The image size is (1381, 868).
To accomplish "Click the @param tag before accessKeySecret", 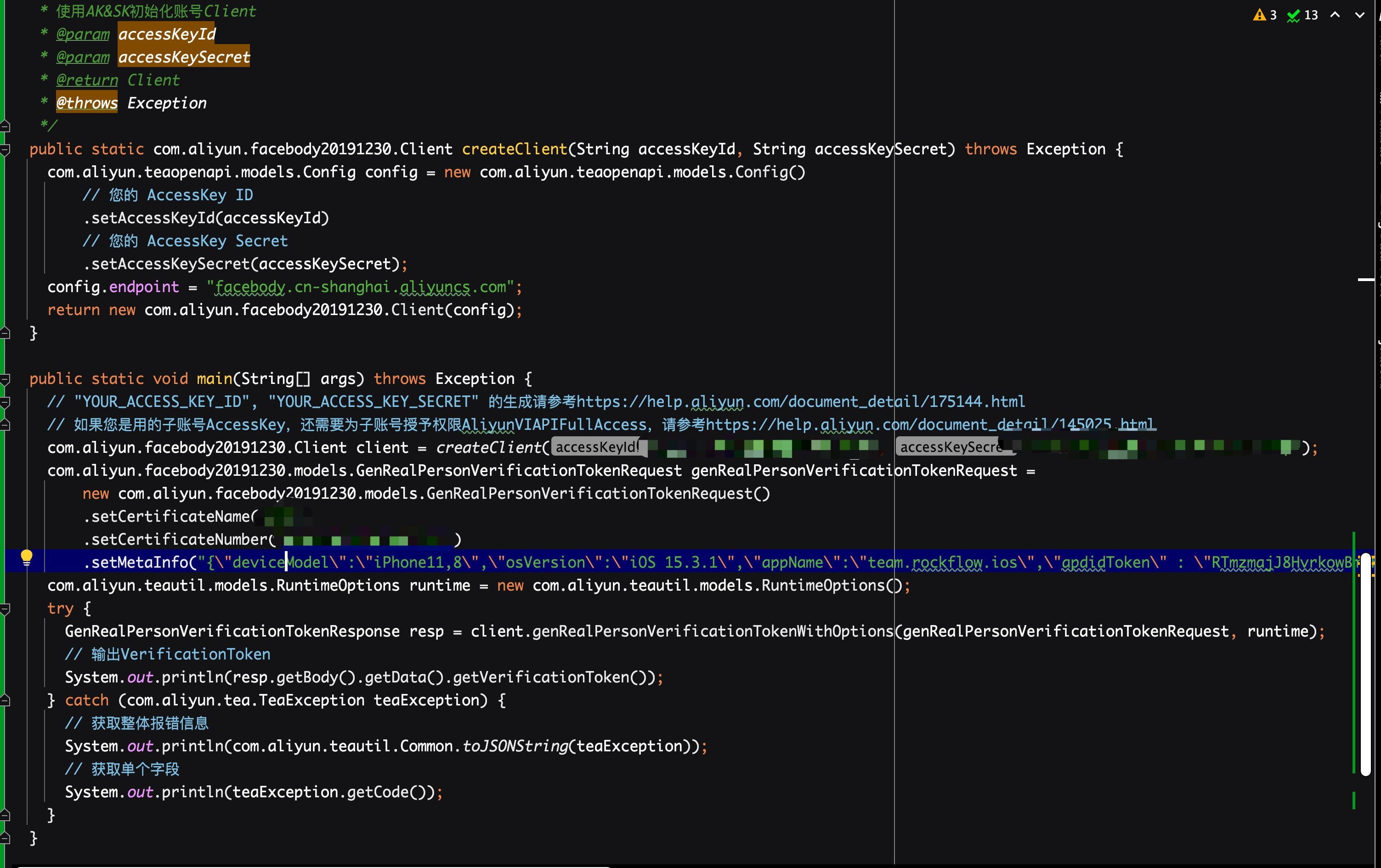I will pyautogui.click(x=83, y=57).
